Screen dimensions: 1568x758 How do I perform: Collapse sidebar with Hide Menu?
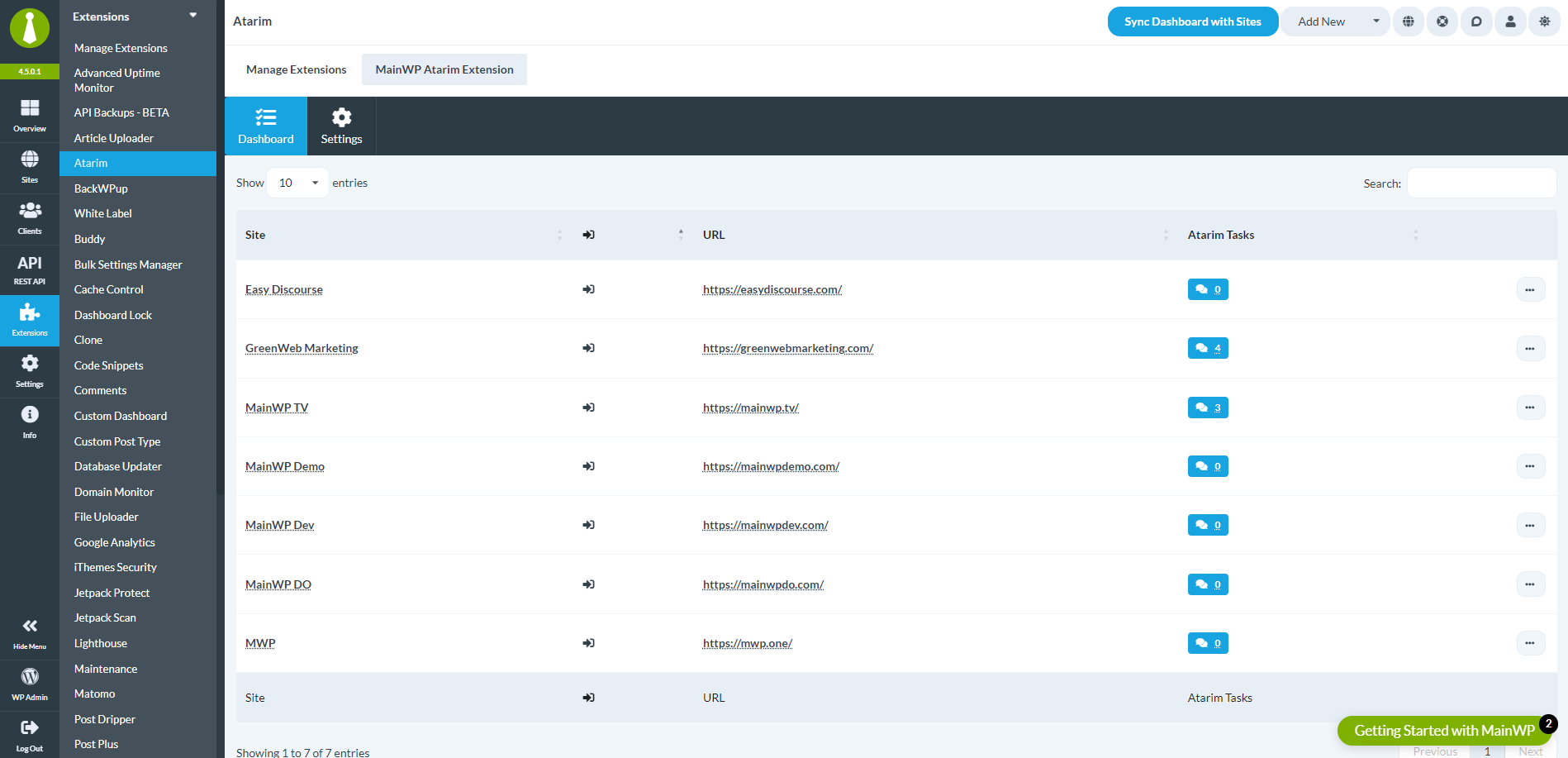coord(30,633)
